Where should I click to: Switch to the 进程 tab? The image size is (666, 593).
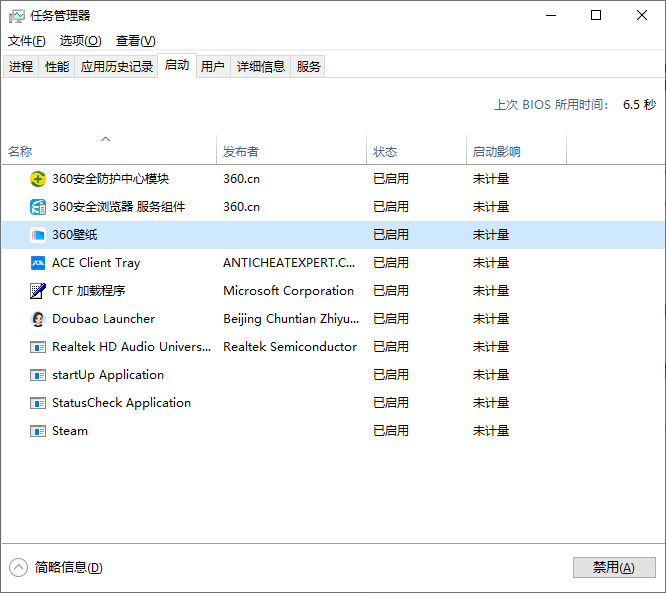tap(21, 66)
